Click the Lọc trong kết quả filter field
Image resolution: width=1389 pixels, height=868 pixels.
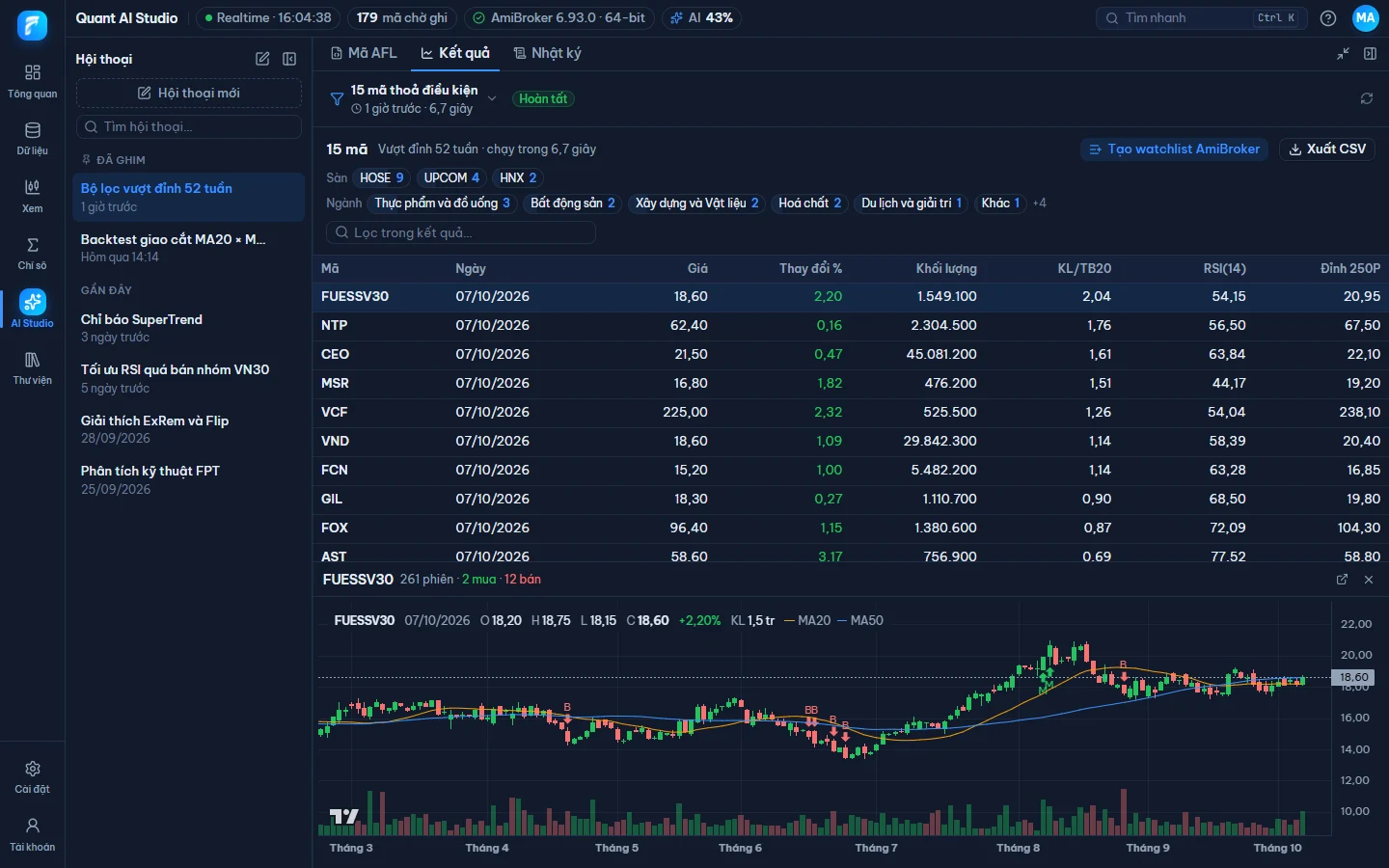point(461,232)
